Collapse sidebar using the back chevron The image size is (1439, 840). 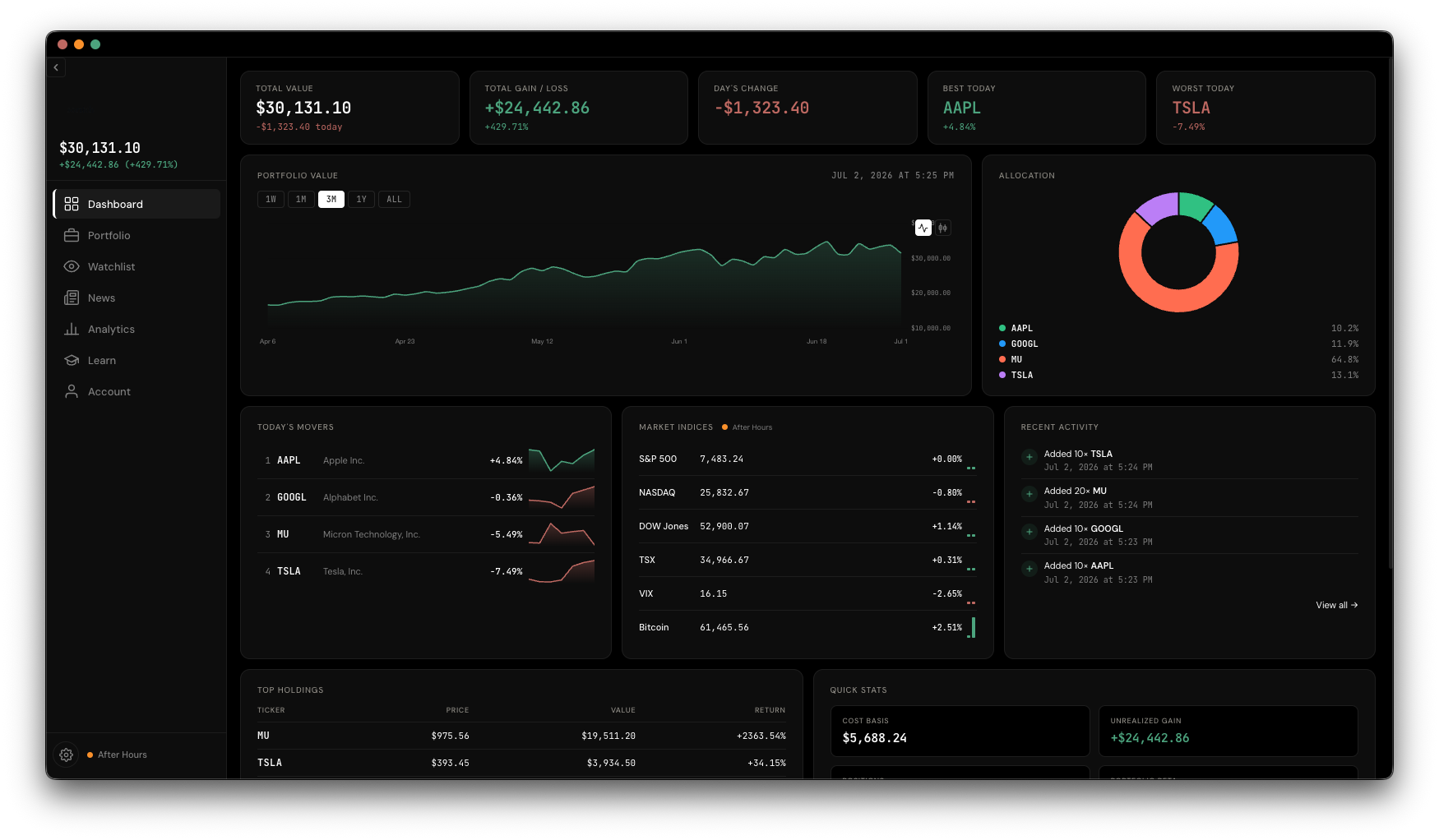(x=56, y=67)
